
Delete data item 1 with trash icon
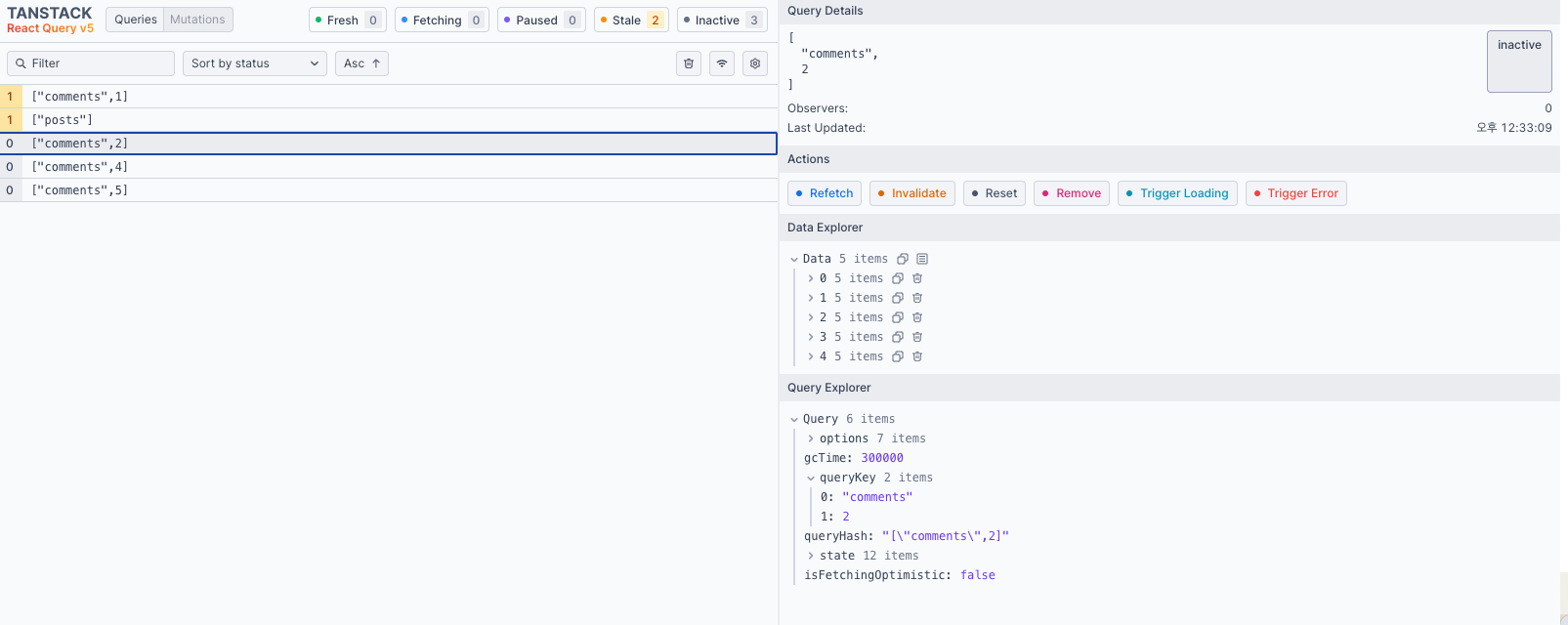(x=917, y=298)
